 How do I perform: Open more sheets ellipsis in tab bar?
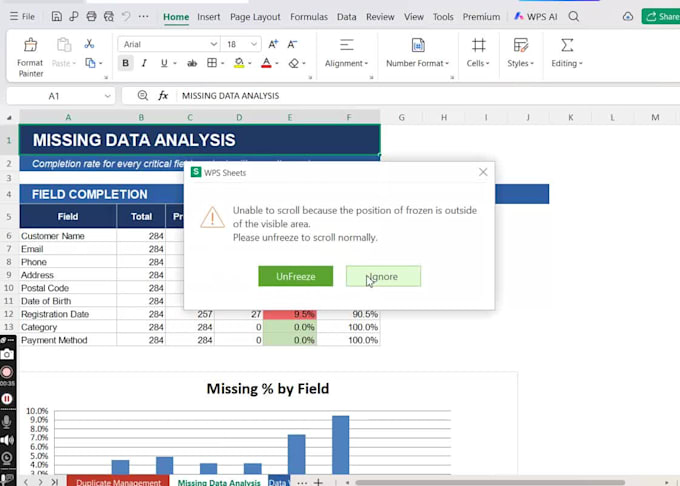tap(302, 482)
